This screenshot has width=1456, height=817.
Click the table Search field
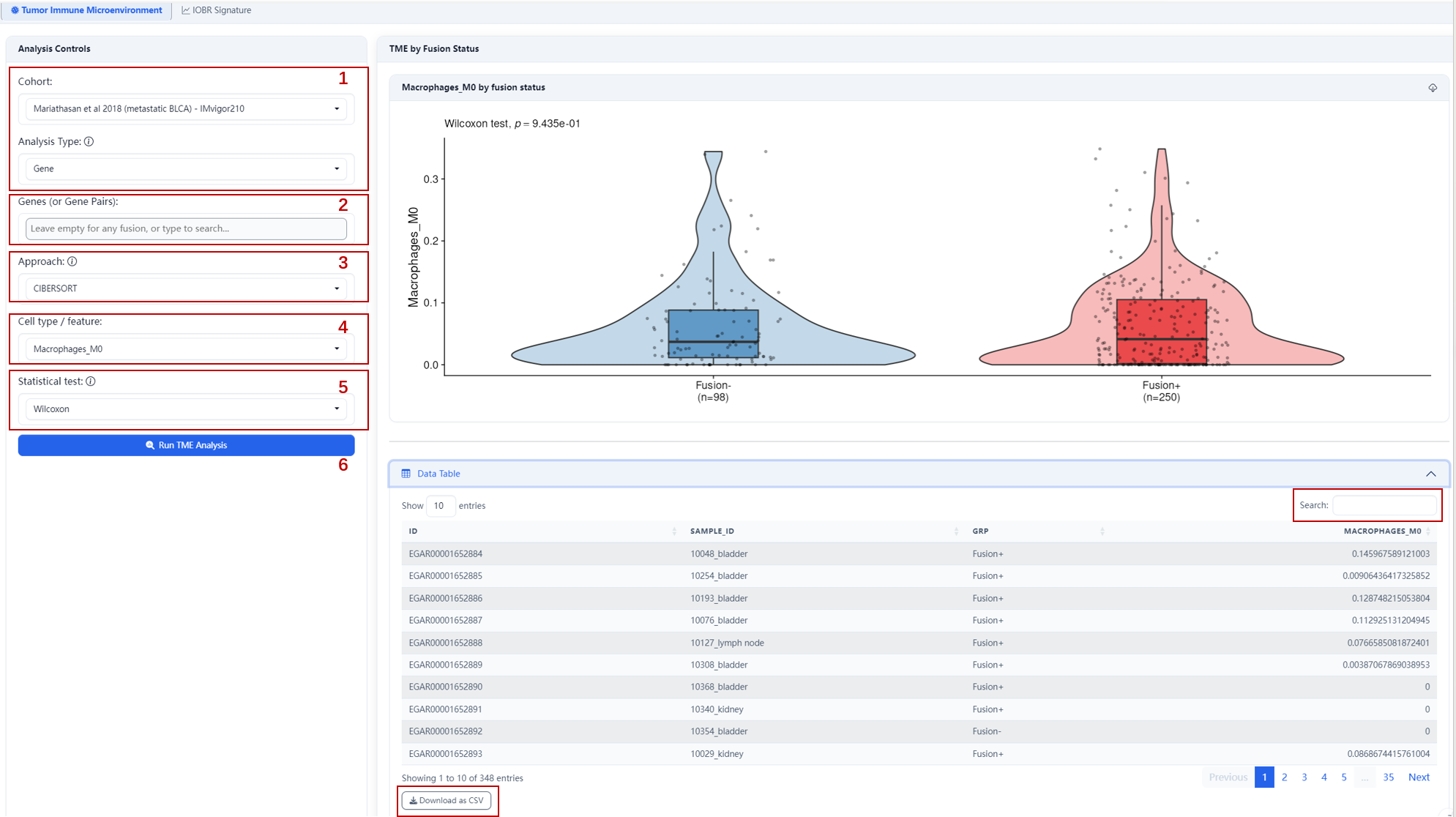coord(1384,505)
